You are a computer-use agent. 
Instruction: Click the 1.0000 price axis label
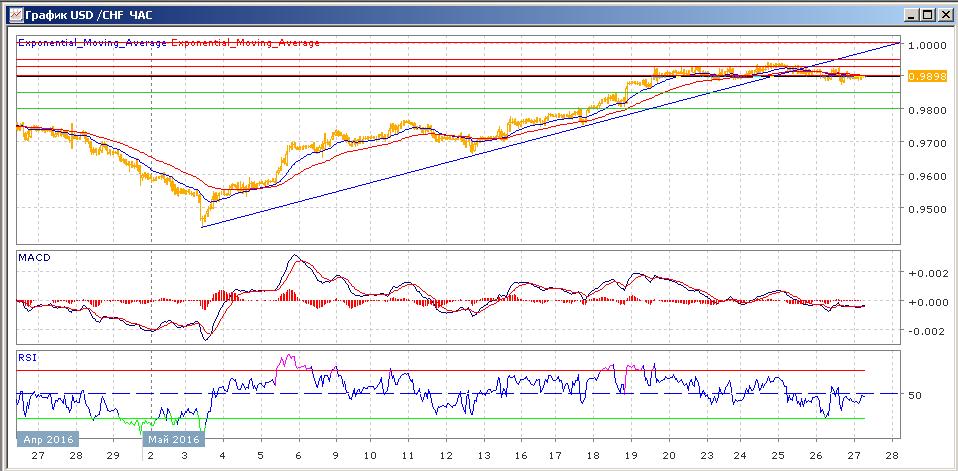click(x=927, y=45)
